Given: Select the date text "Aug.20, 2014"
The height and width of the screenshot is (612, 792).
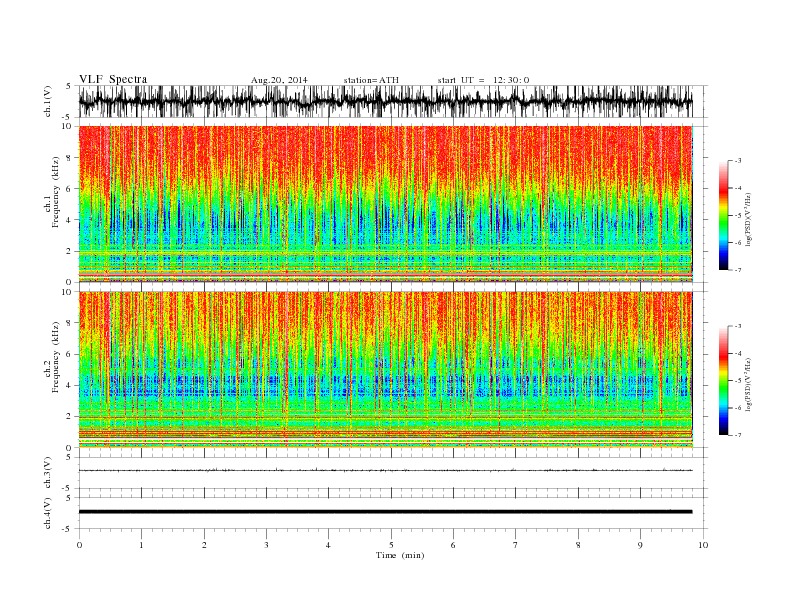Looking at the screenshot, I should point(279,80).
